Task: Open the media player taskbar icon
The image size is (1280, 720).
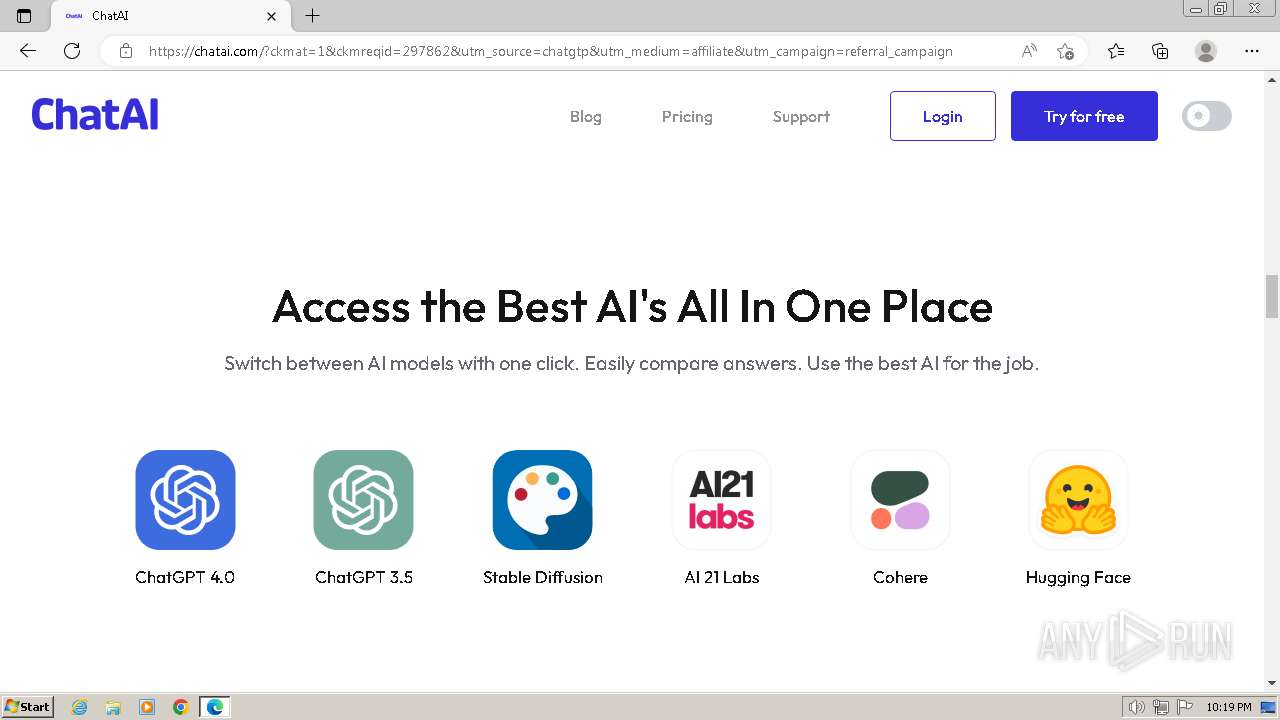Action: pos(147,707)
